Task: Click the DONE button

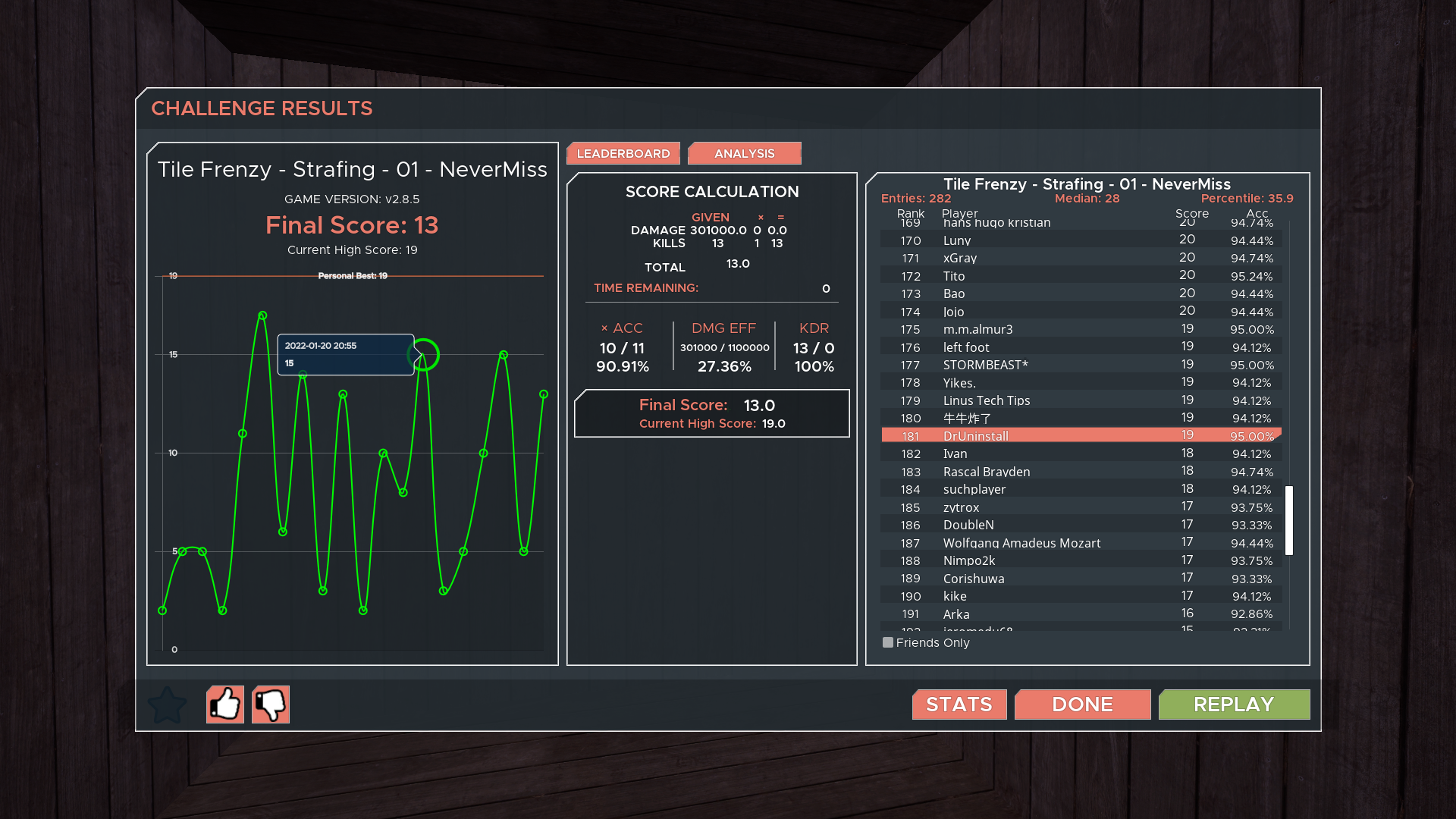Action: (x=1082, y=704)
